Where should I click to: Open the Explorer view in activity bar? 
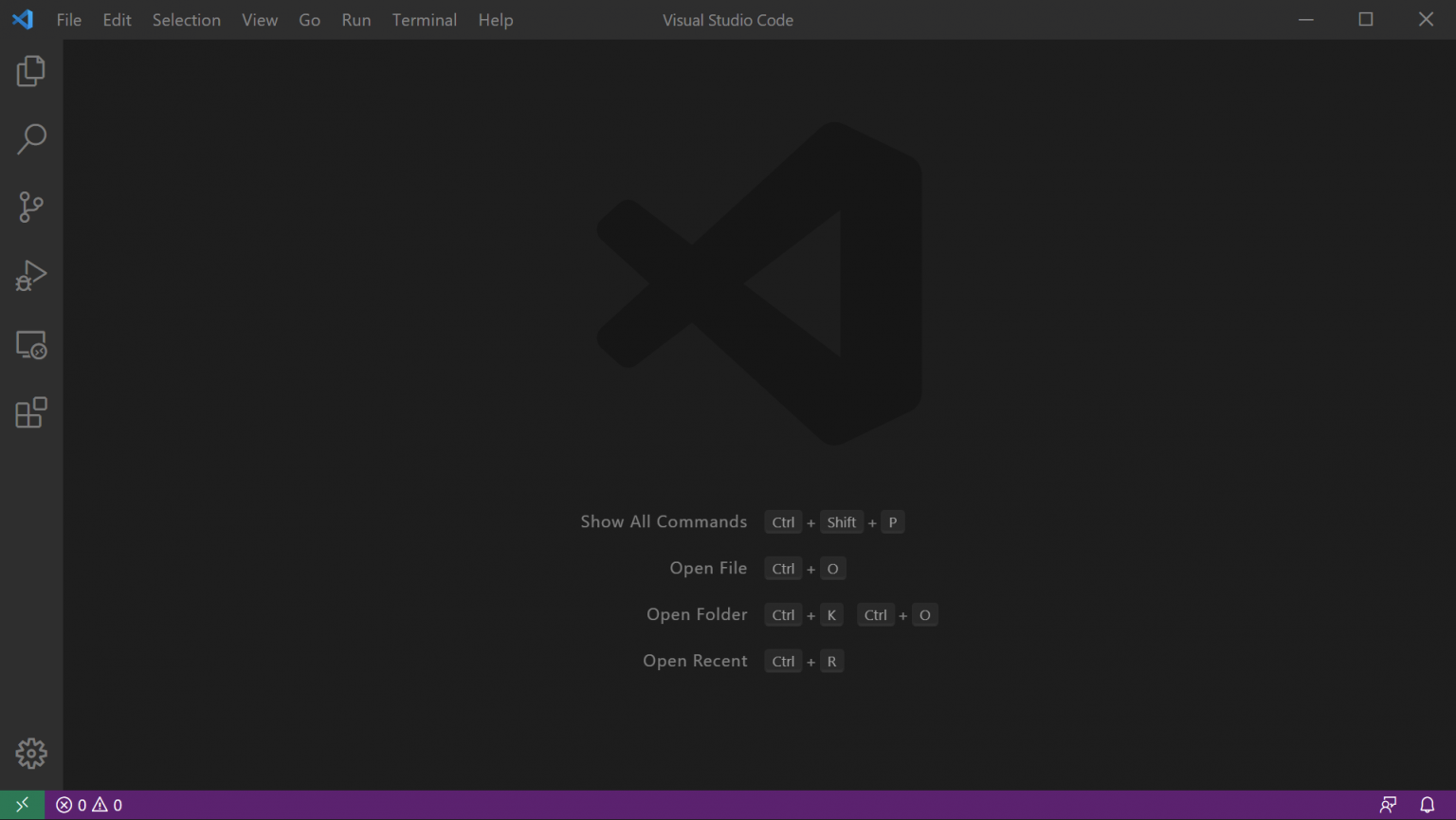(31, 71)
